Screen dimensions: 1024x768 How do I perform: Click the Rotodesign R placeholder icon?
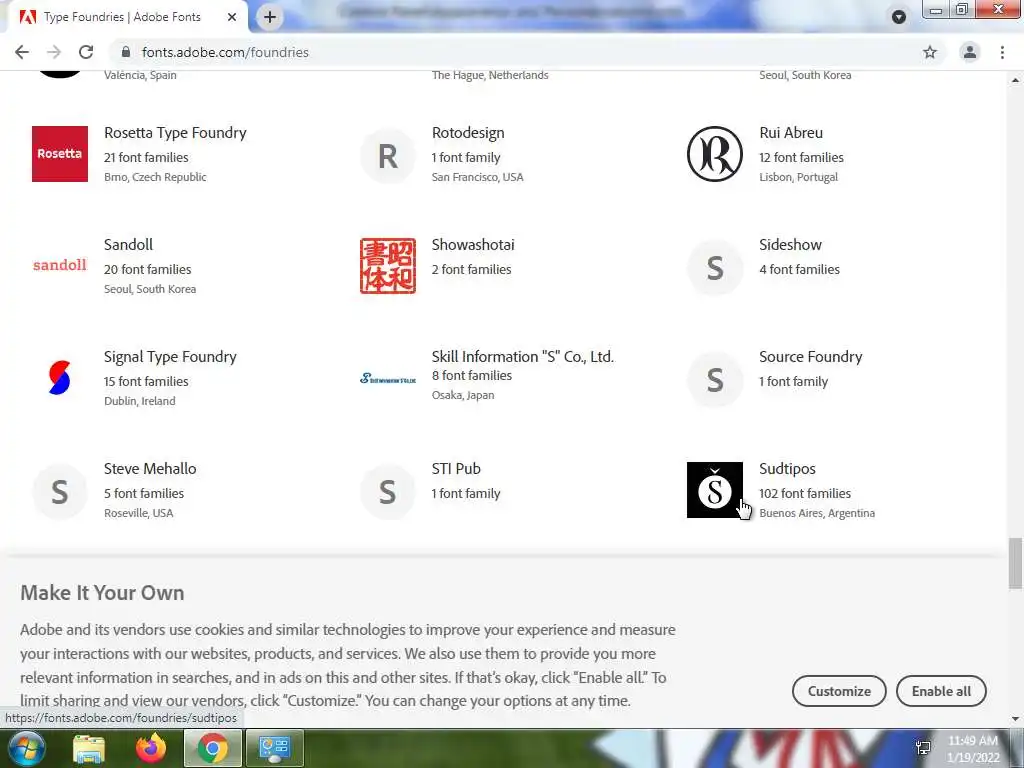coord(388,156)
